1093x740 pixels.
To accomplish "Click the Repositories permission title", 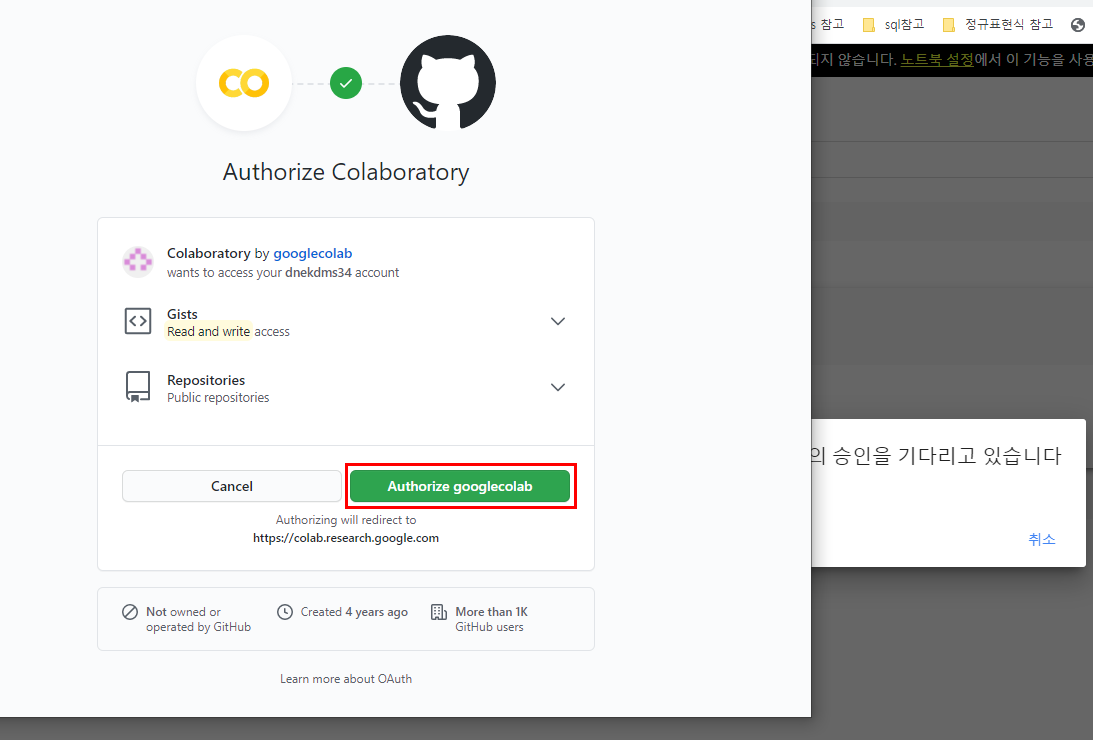I will point(206,380).
